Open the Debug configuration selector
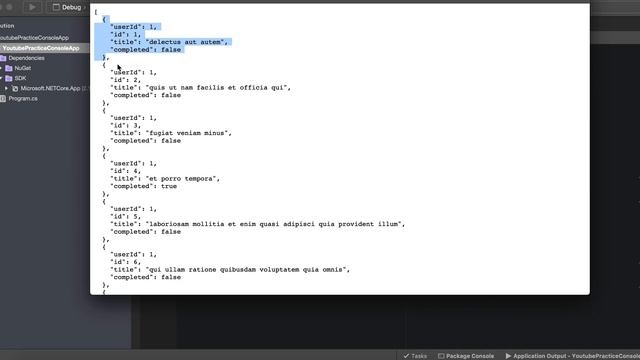The width and height of the screenshot is (640, 360). click(x=68, y=7)
